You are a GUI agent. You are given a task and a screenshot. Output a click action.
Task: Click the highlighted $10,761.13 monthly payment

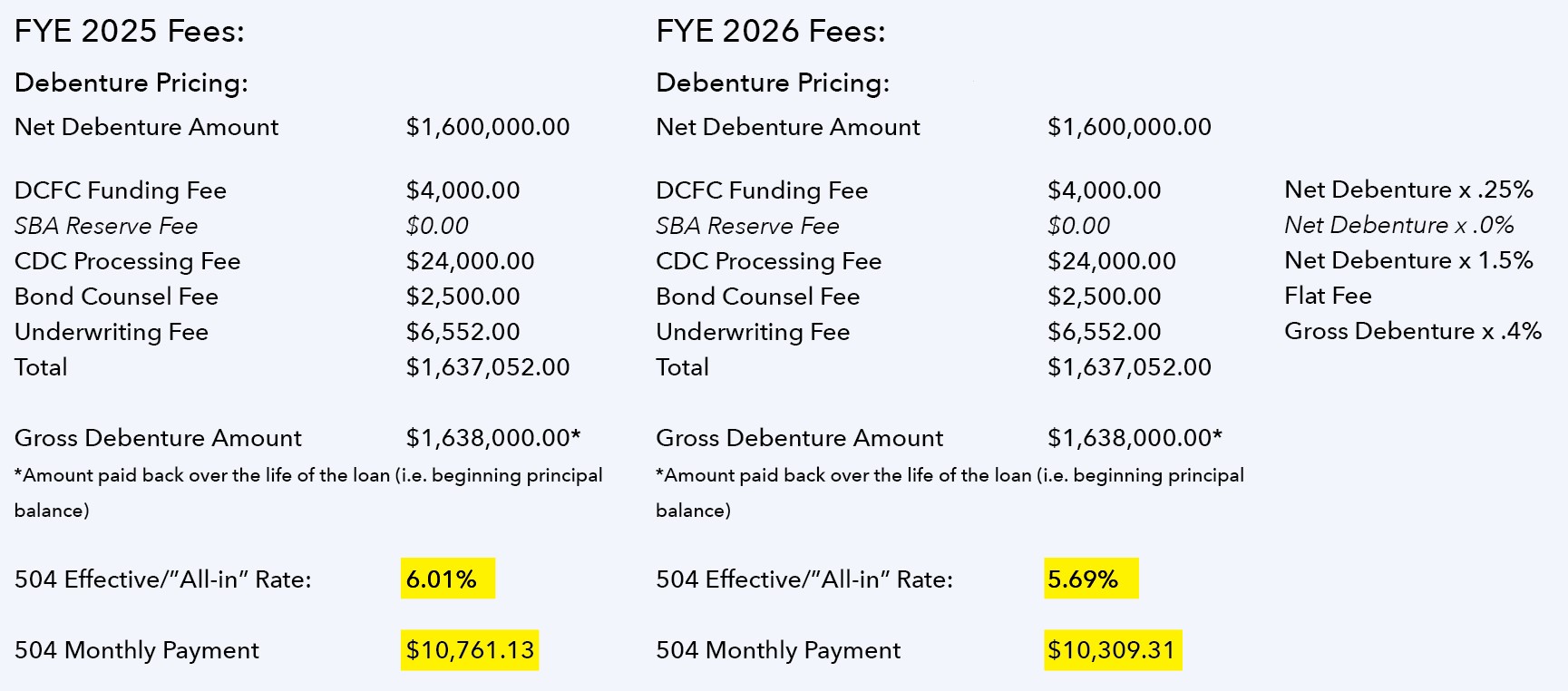coord(470,650)
